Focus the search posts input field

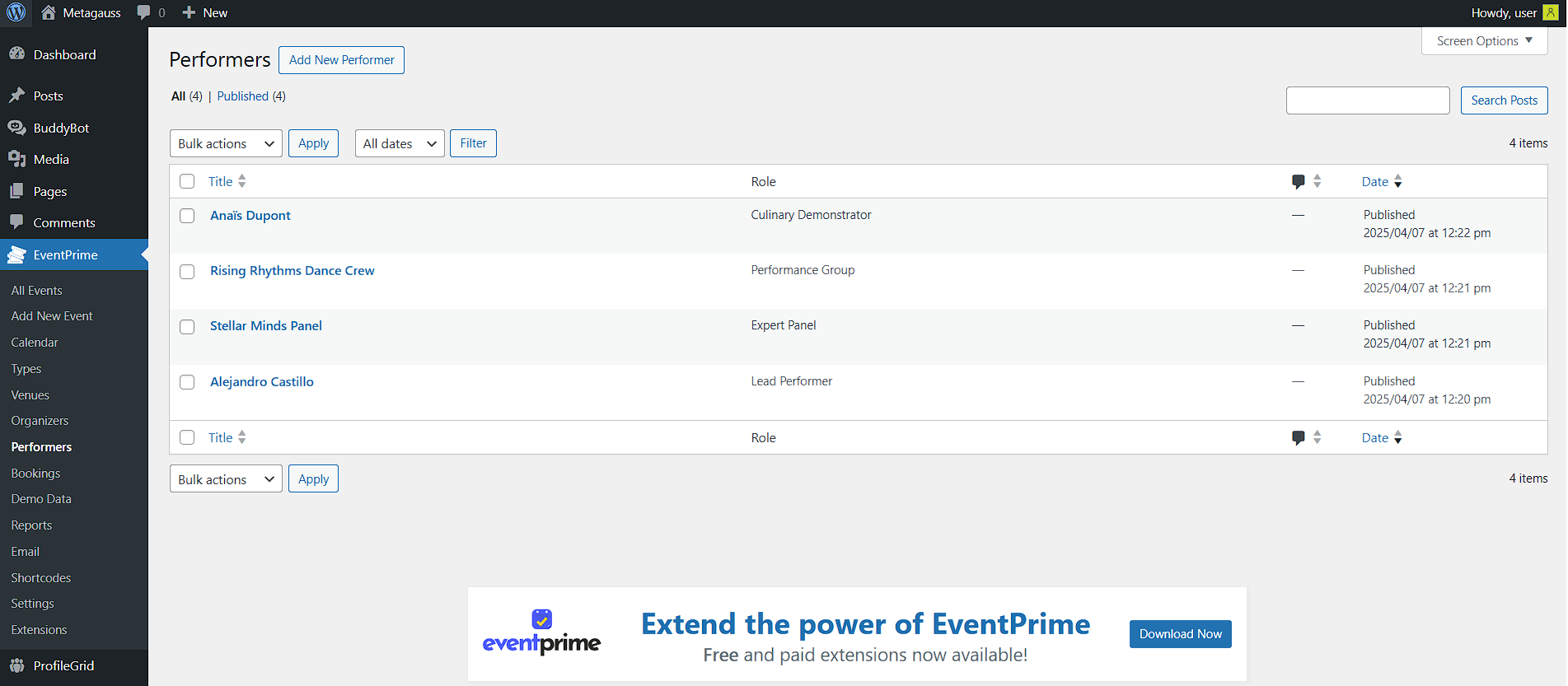click(1367, 100)
